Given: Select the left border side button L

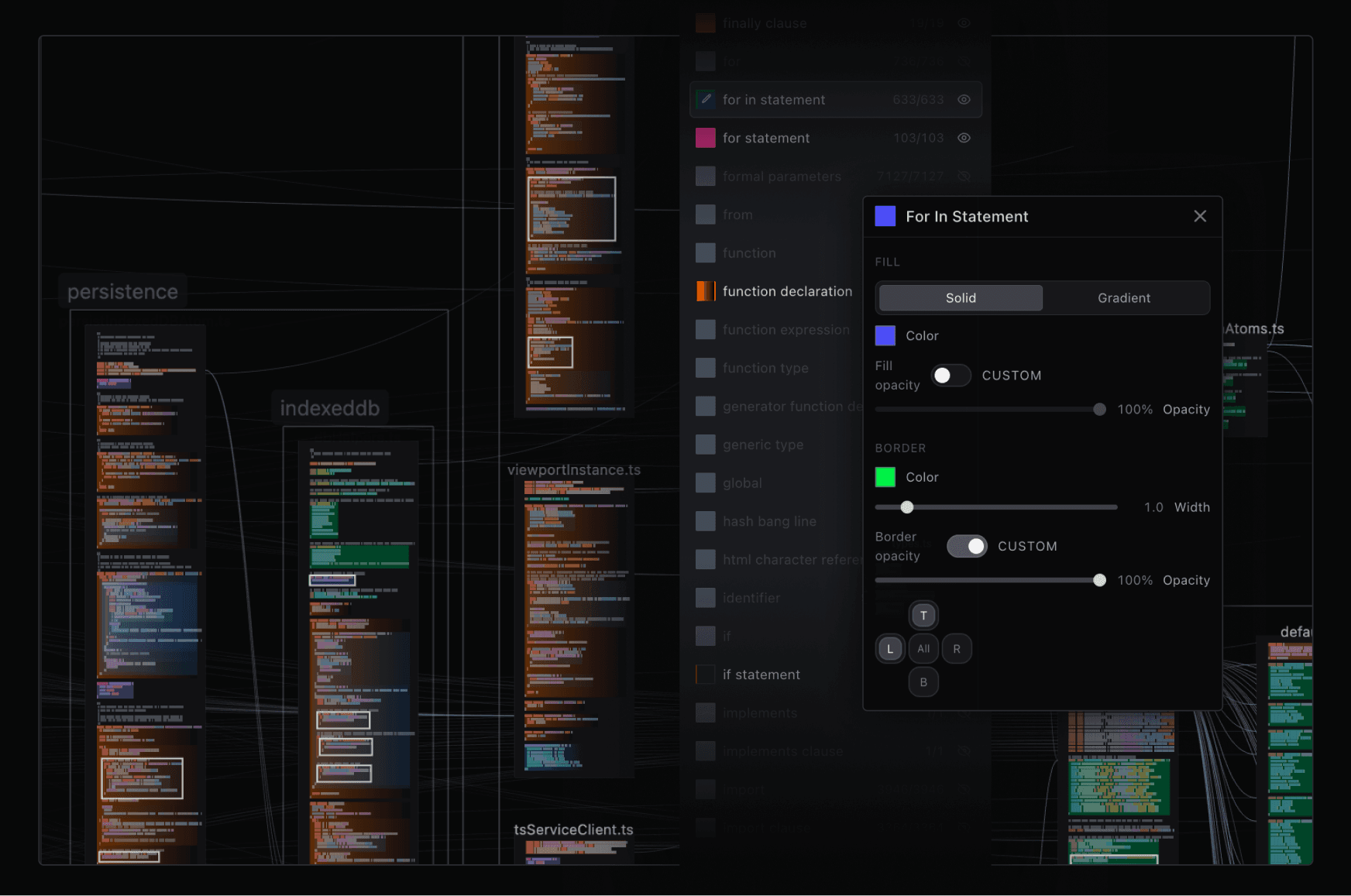Looking at the screenshot, I should point(890,649).
